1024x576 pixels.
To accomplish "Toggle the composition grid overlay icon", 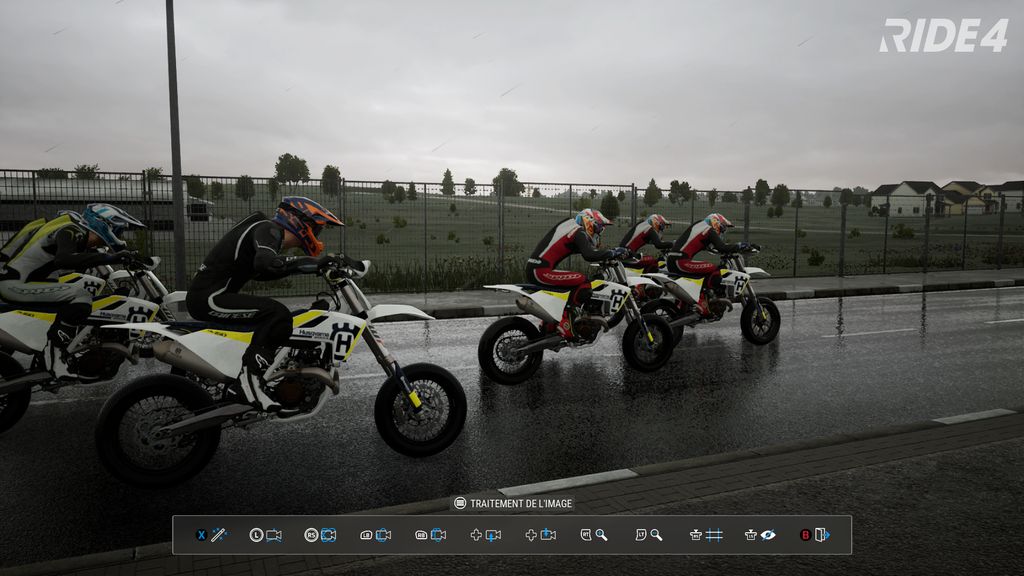I will tap(714, 536).
